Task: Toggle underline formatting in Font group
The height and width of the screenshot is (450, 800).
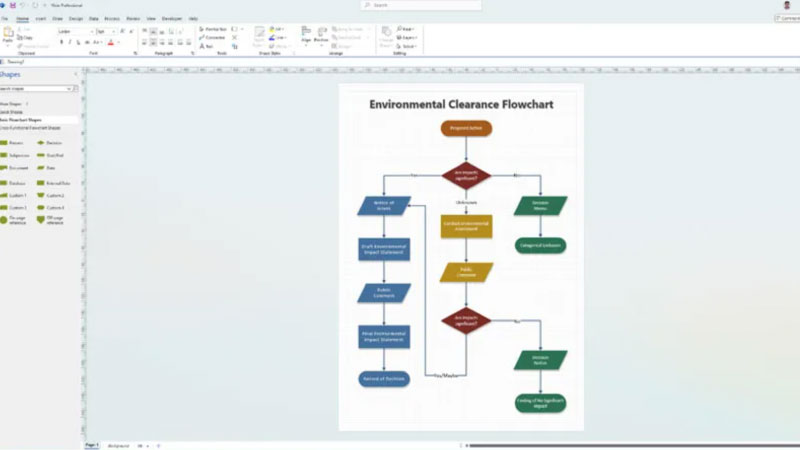Action: [x=78, y=42]
